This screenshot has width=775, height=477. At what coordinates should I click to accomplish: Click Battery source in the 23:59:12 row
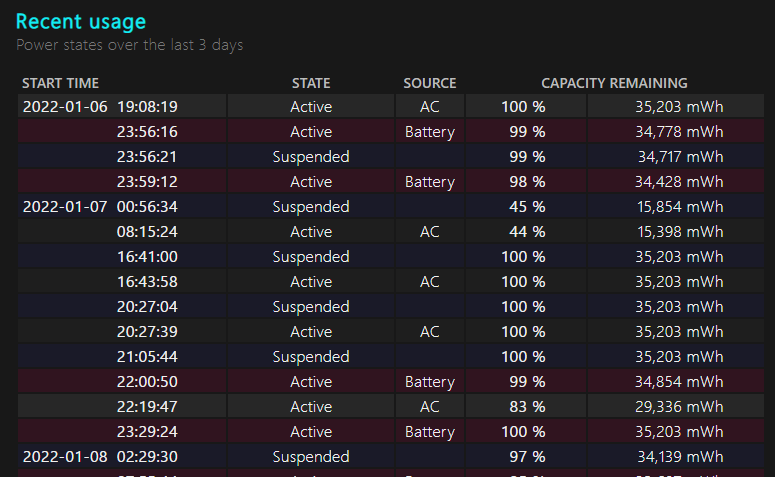[430, 182]
